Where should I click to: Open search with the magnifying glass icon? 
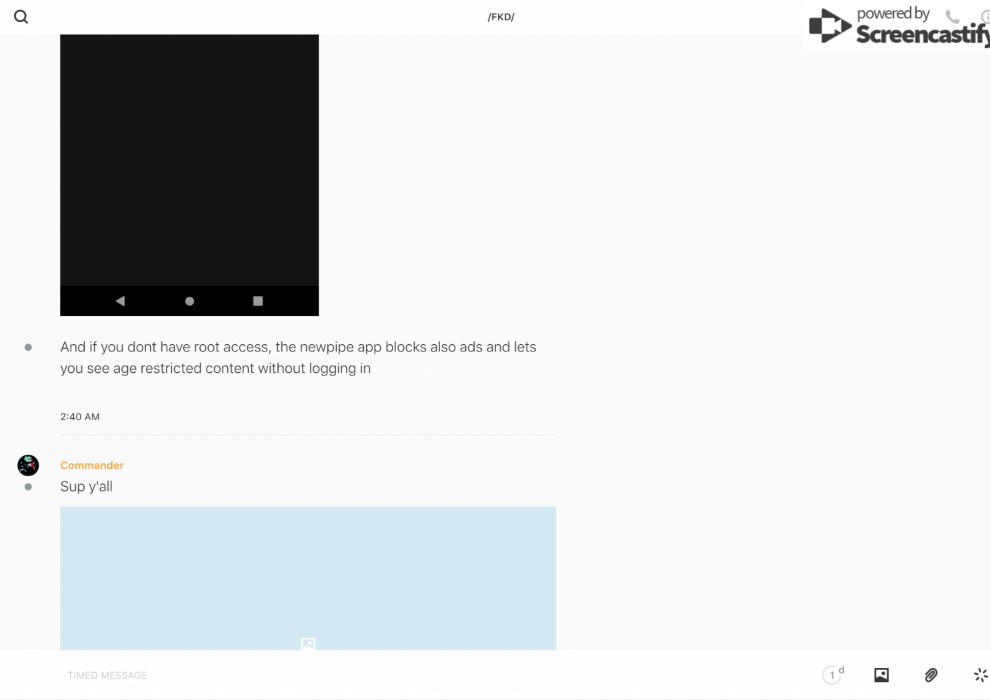(20, 17)
